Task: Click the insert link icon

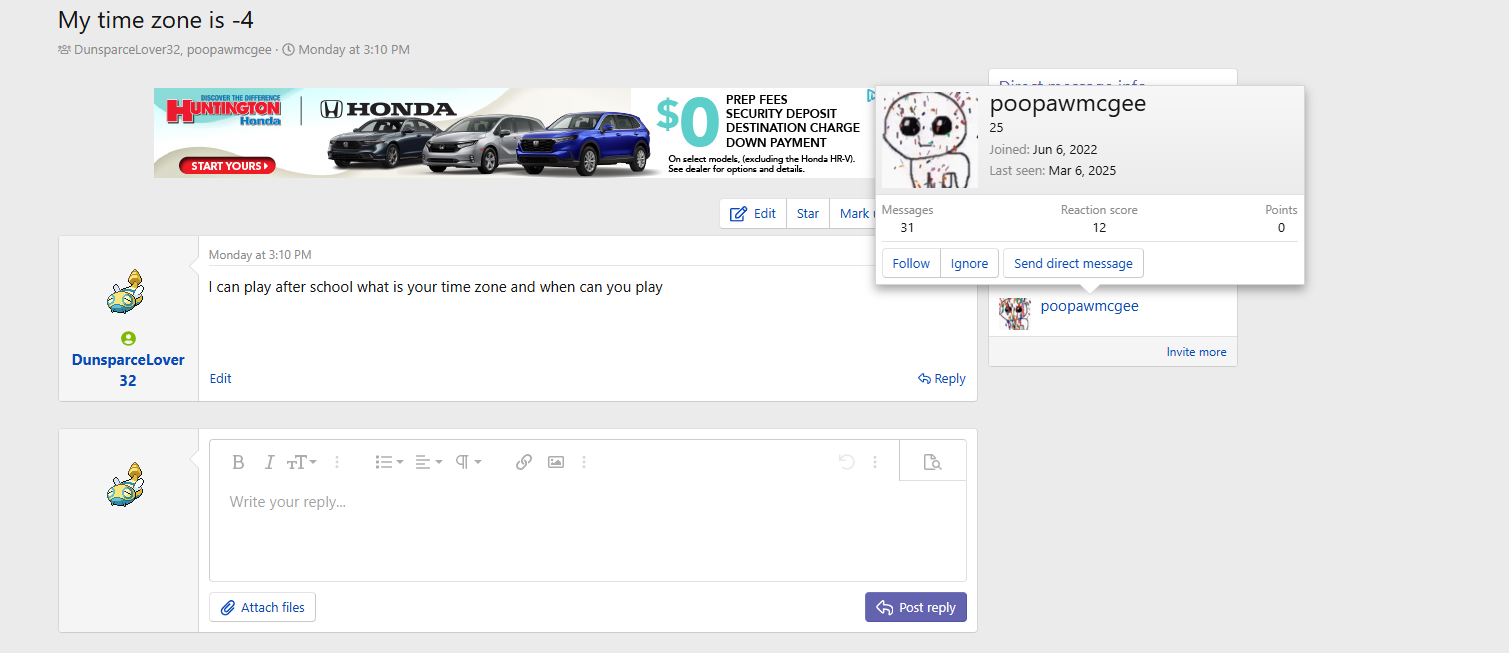Action: (x=523, y=462)
